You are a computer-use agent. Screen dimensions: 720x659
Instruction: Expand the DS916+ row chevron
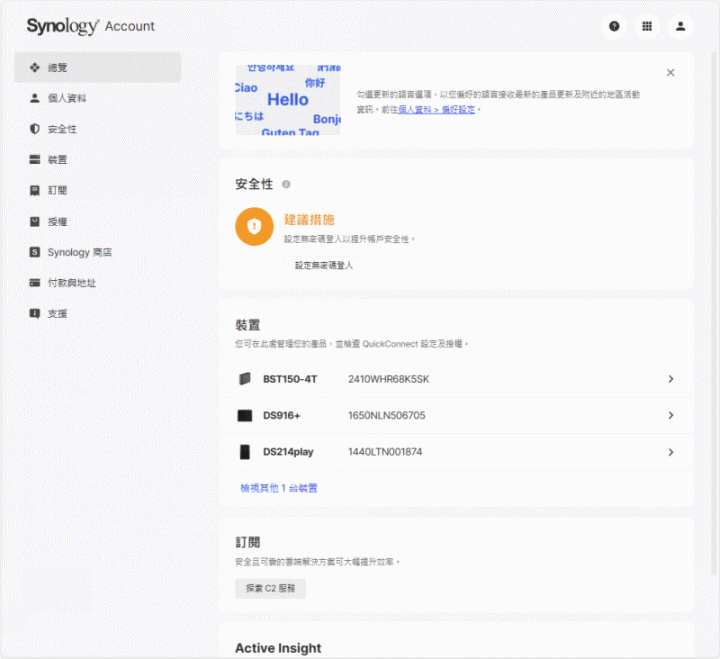coord(671,415)
